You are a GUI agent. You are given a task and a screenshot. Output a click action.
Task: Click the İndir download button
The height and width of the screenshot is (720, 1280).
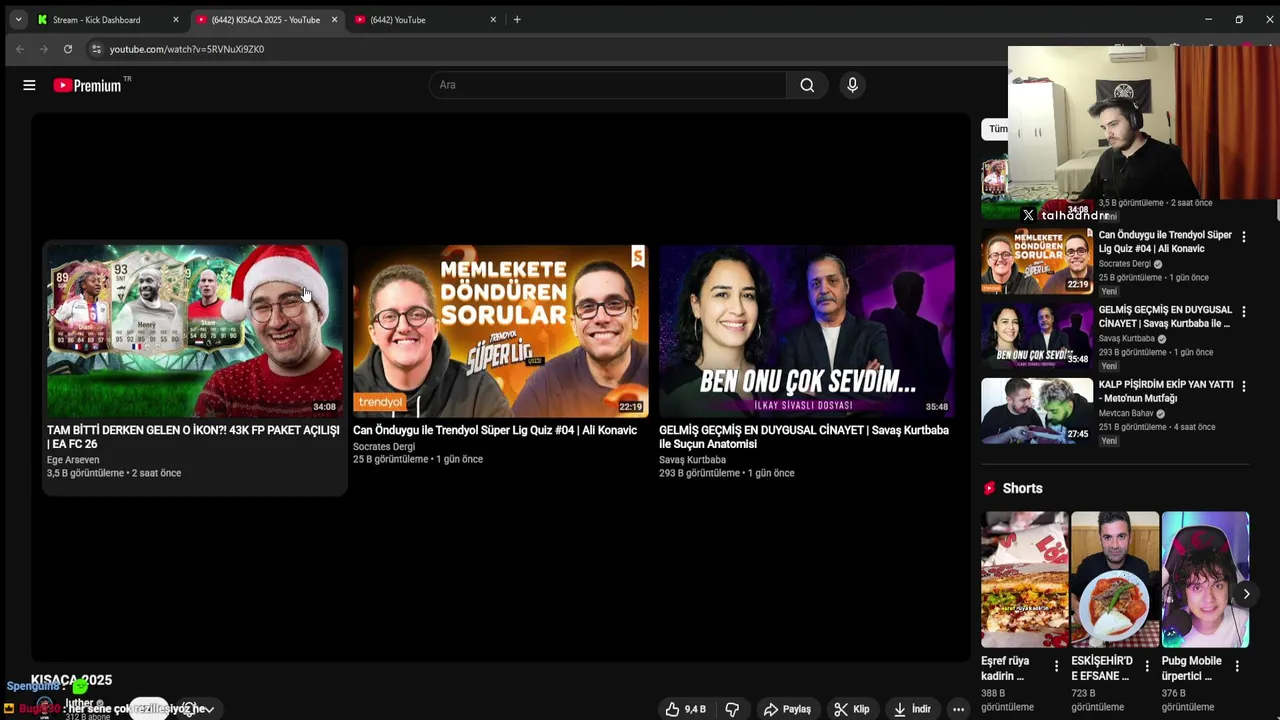[x=912, y=709]
